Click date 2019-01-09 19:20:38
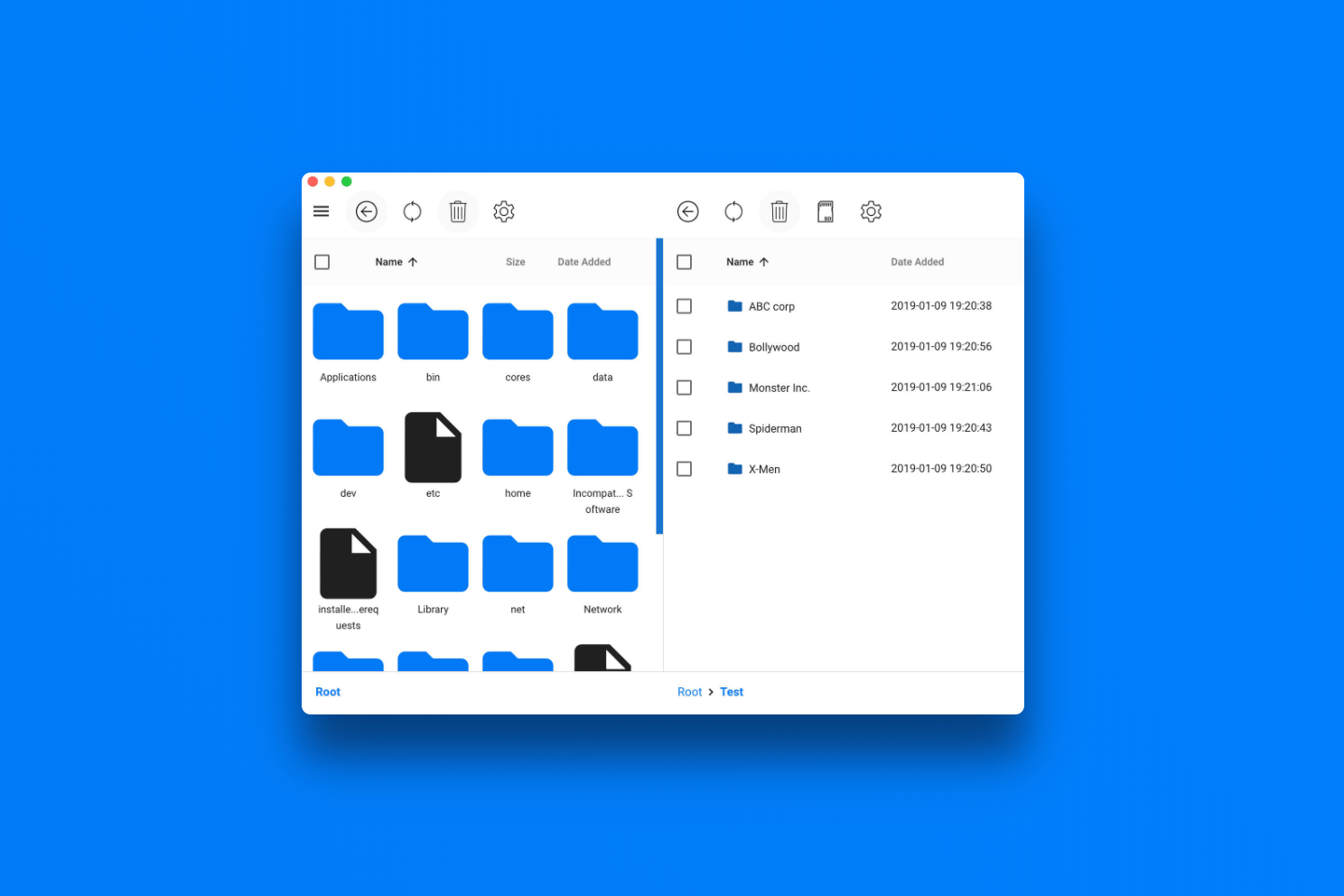Image resolution: width=1344 pixels, height=896 pixels. pos(941,306)
